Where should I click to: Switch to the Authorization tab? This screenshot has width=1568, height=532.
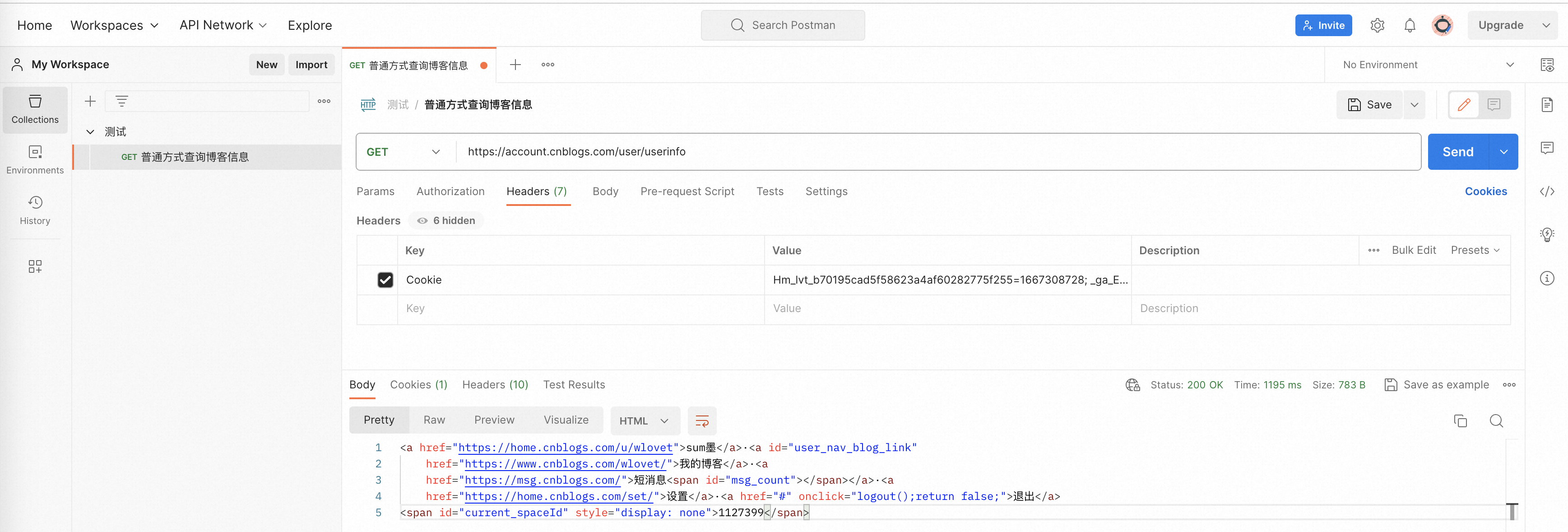point(450,191)
